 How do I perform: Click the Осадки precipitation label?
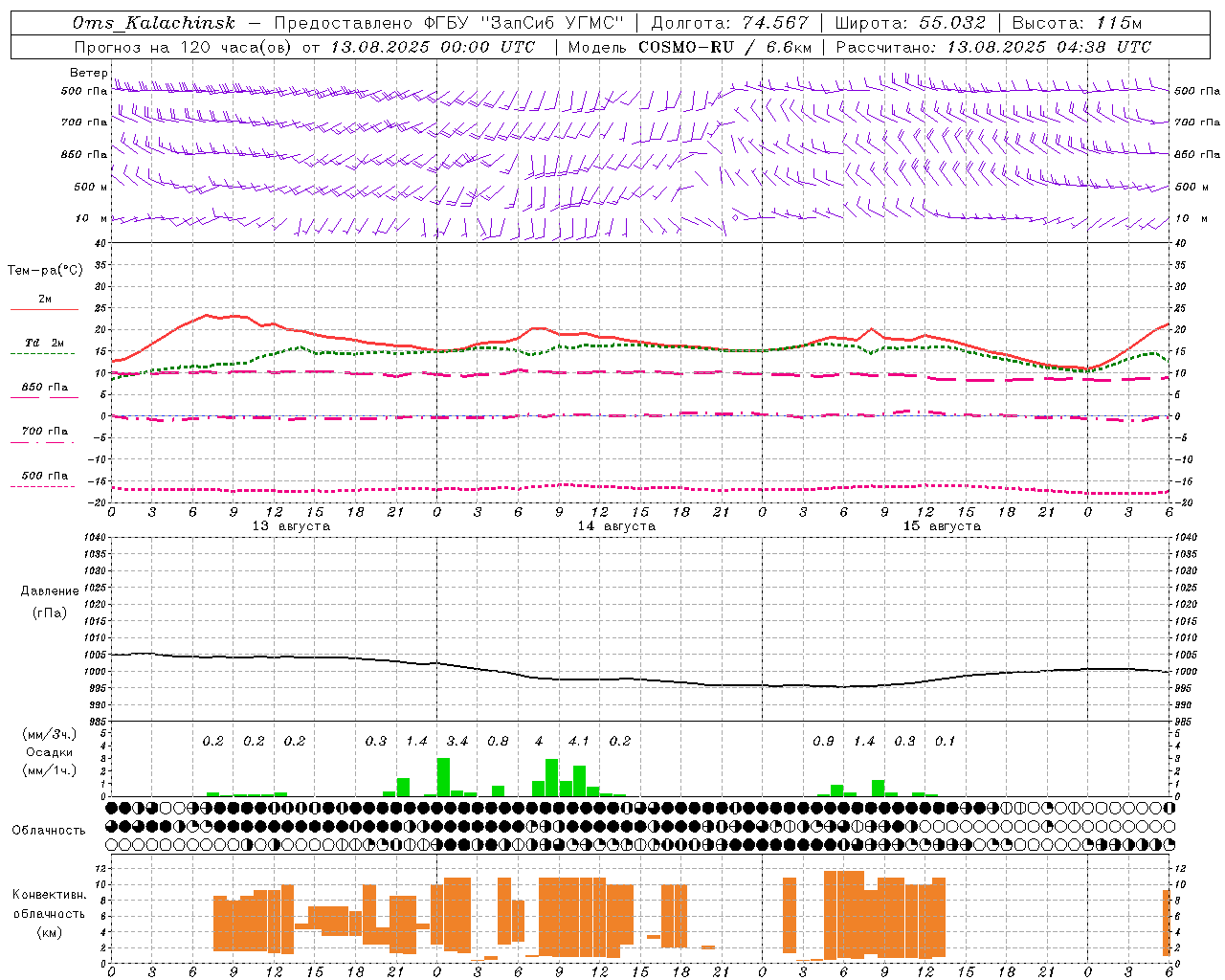pos(50,752)
